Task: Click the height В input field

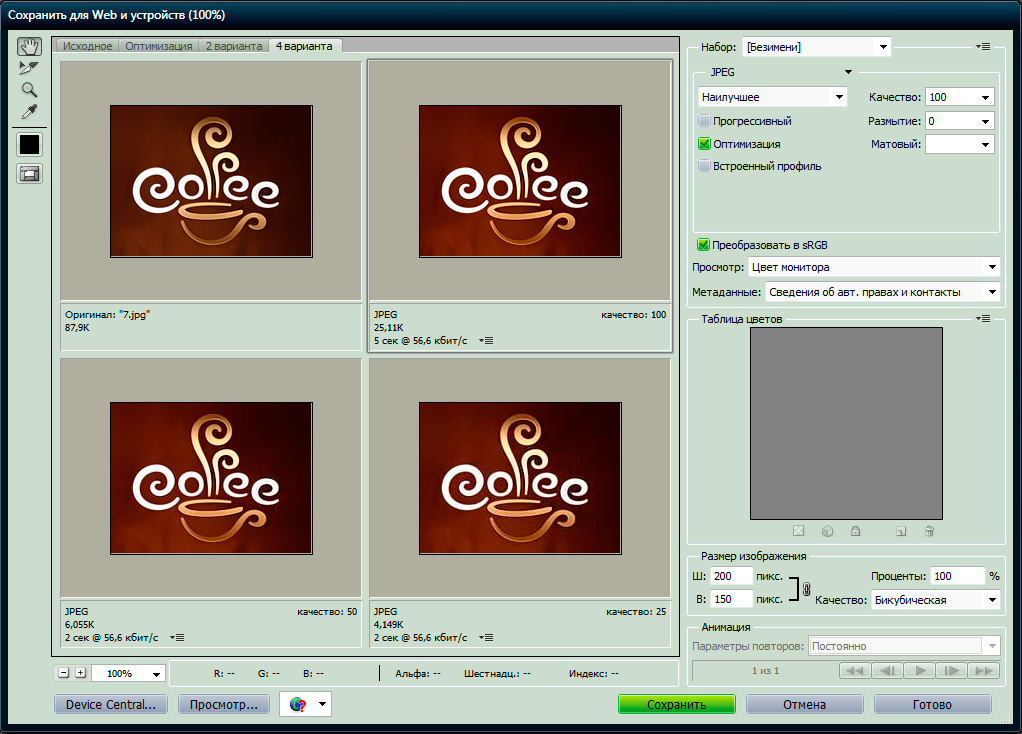Action: click(x=731, y=599)
